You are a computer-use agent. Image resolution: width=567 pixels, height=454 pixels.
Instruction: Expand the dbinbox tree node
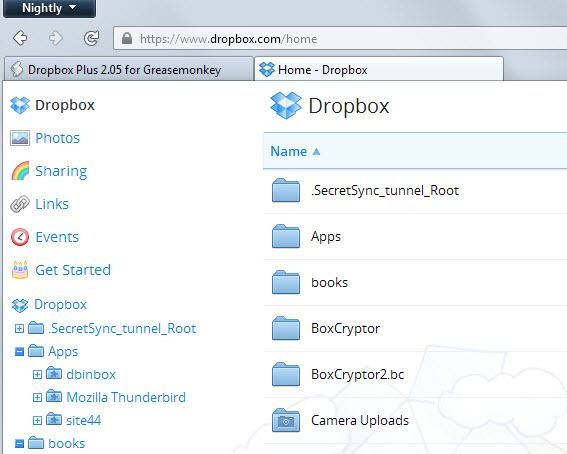[x=37, y=374]
